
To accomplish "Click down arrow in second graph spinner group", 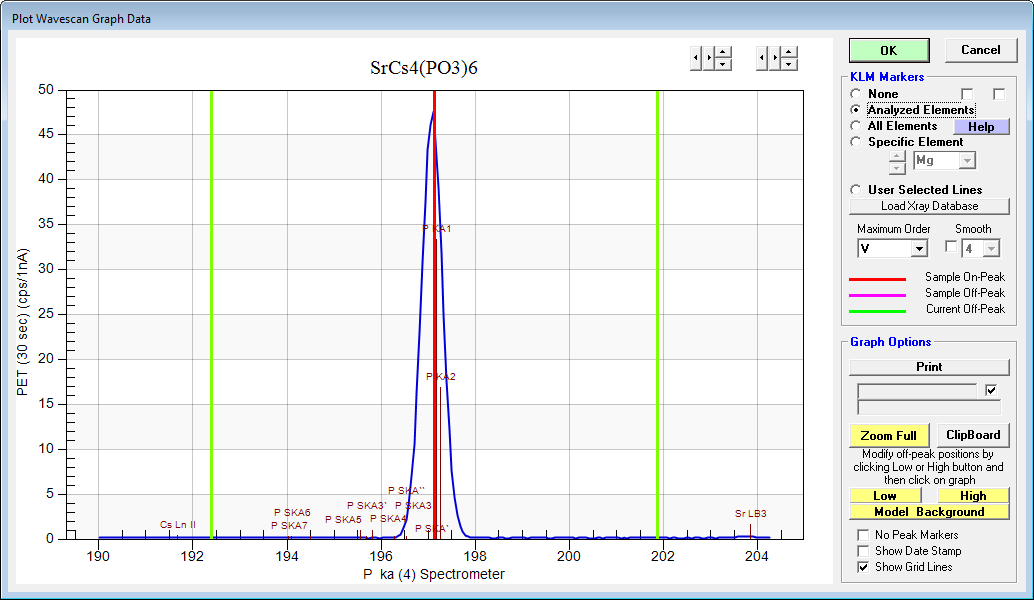I will [x=789, y=64].
